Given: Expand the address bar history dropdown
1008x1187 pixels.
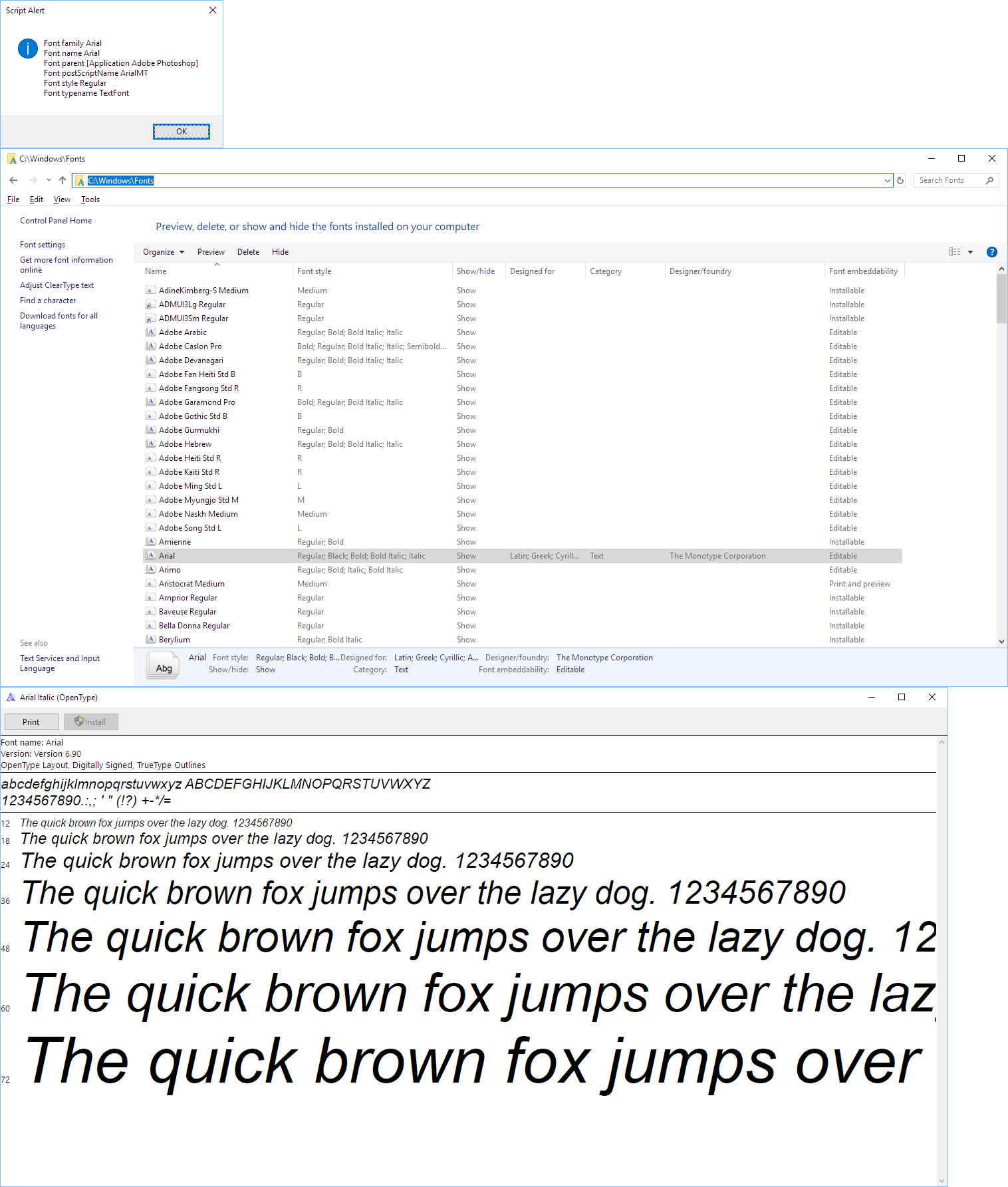Looking at the screenshot, I should pyautogui.click(x=887, y=180).
